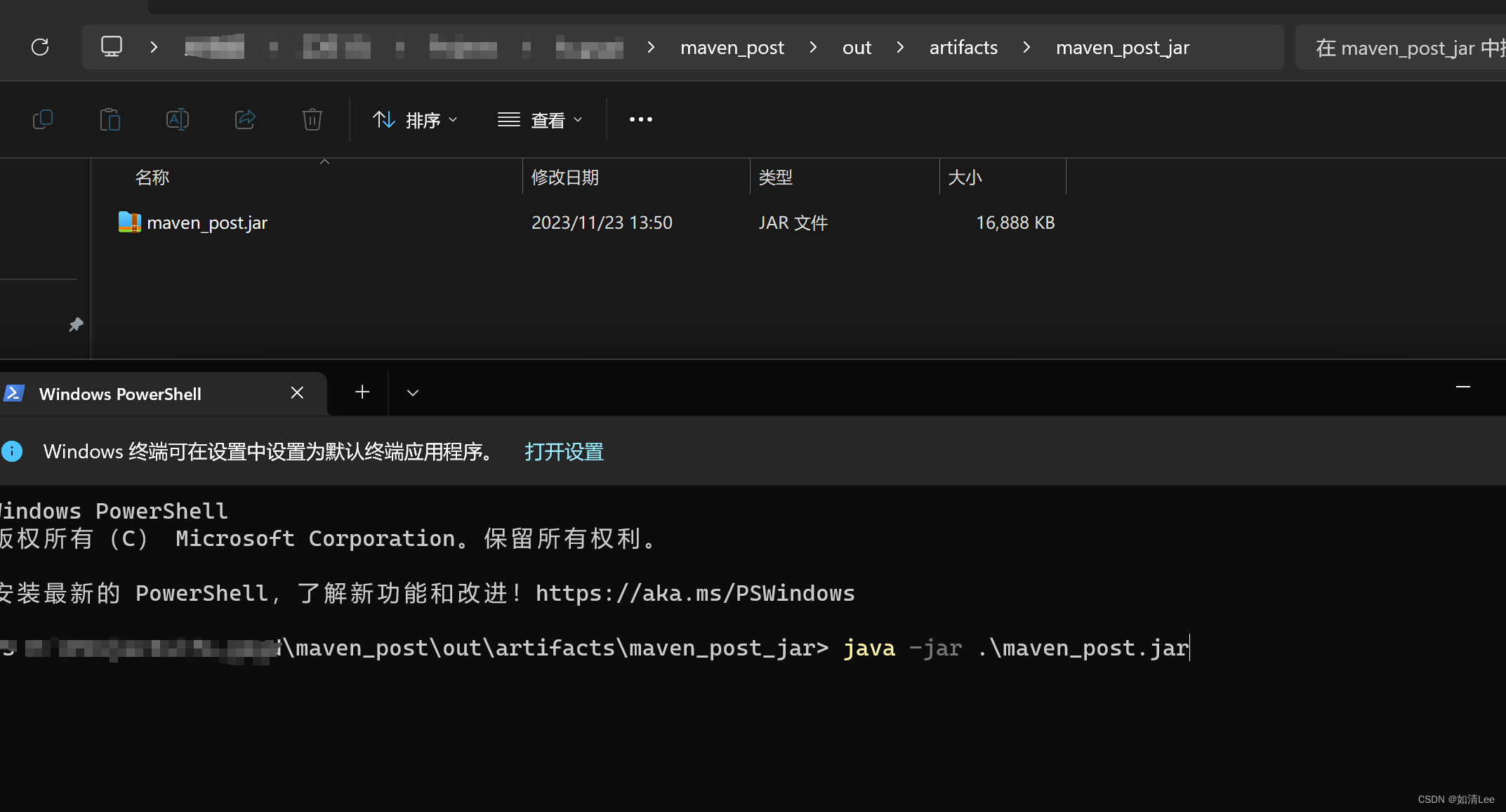Select the Windows PowerShell tab
1506x812 pixels.
pyautogui.click(x=120, y=394)
